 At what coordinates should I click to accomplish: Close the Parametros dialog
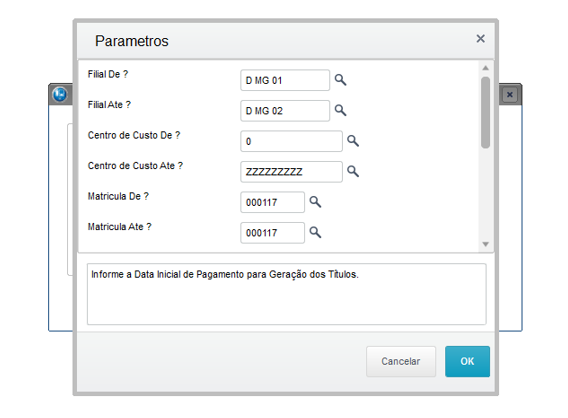click(x=480, y=39)
